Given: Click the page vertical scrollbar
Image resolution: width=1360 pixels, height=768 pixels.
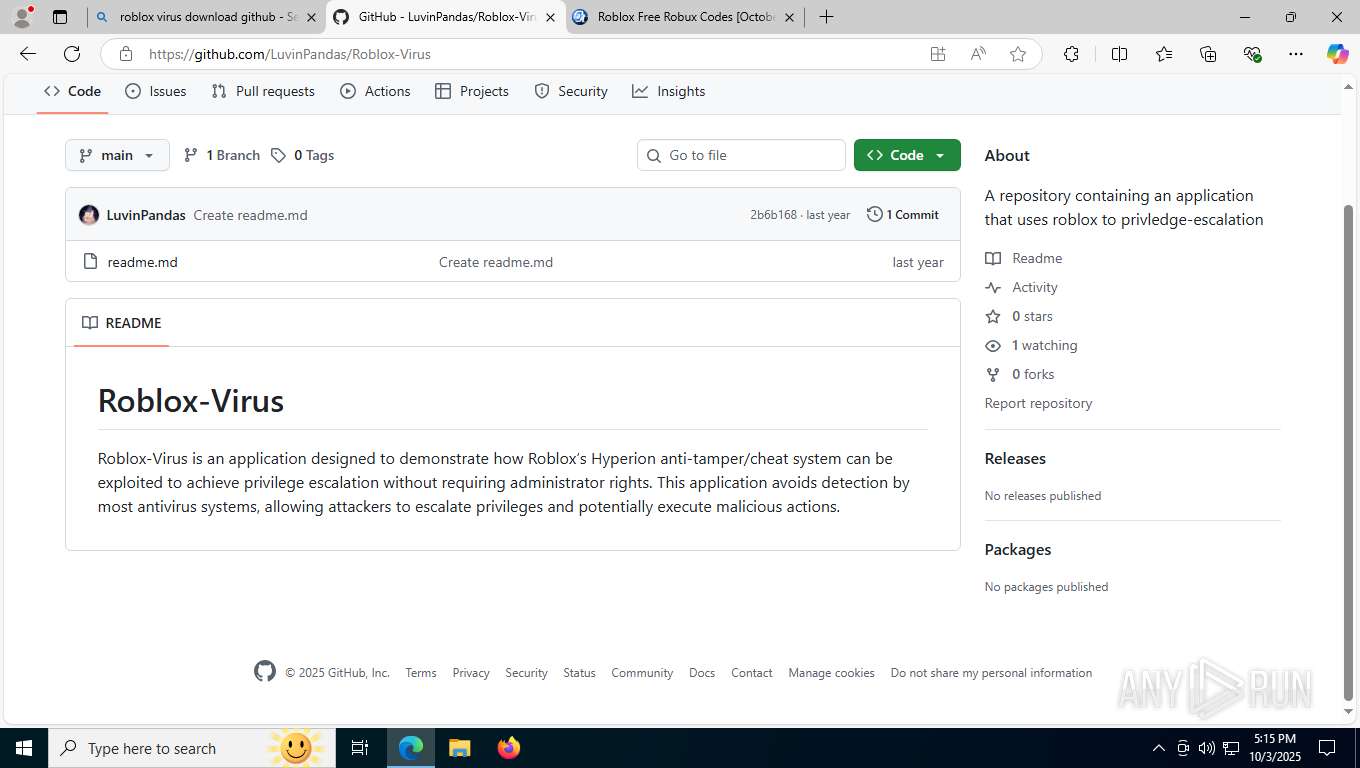Looking at the screenshot, I should [x=1349, y=451].
